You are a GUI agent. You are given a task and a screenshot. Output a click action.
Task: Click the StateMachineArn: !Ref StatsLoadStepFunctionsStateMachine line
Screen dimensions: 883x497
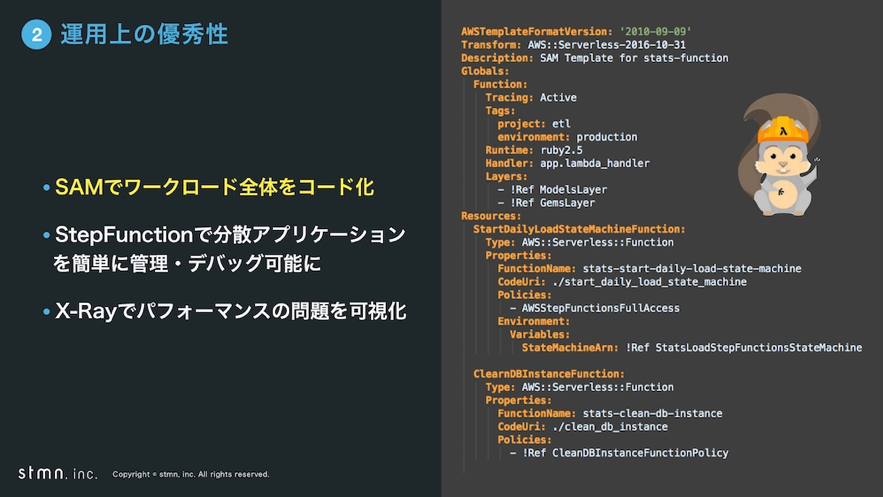coord(692,348)
